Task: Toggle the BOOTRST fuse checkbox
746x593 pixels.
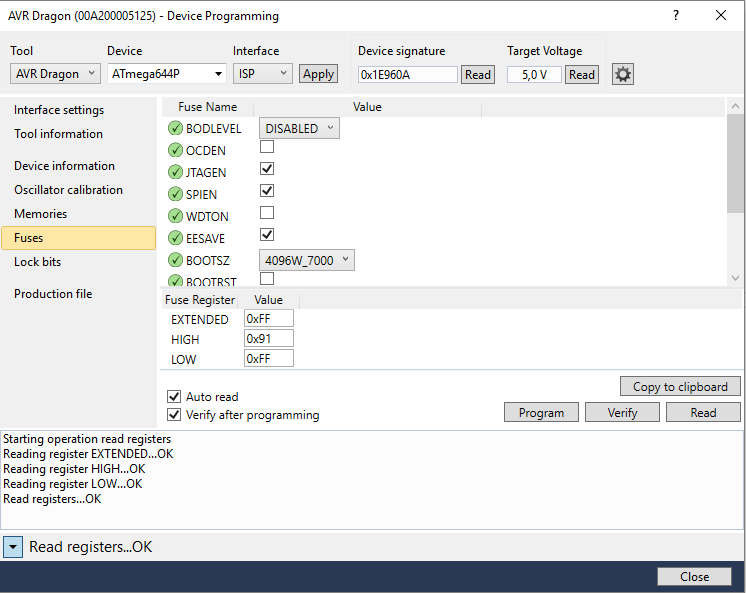Action: pyautogui.click(x=267, y=278)
